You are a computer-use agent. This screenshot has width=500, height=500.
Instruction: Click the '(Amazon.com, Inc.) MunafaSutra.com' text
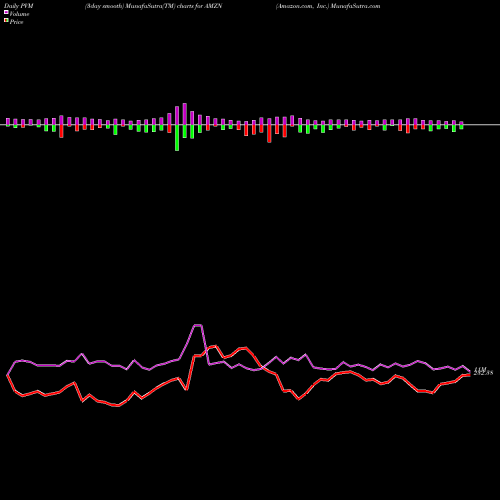coord(328,6)
